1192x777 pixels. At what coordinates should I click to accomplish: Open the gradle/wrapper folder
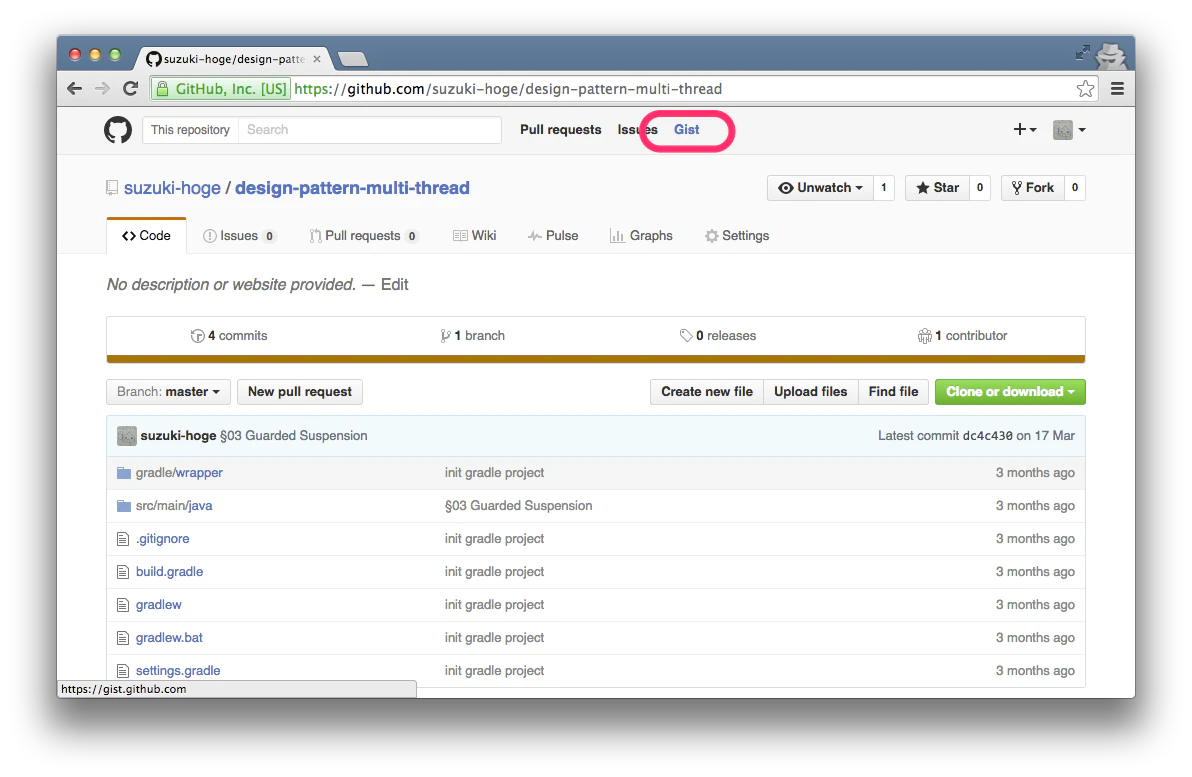click(179, 473)
